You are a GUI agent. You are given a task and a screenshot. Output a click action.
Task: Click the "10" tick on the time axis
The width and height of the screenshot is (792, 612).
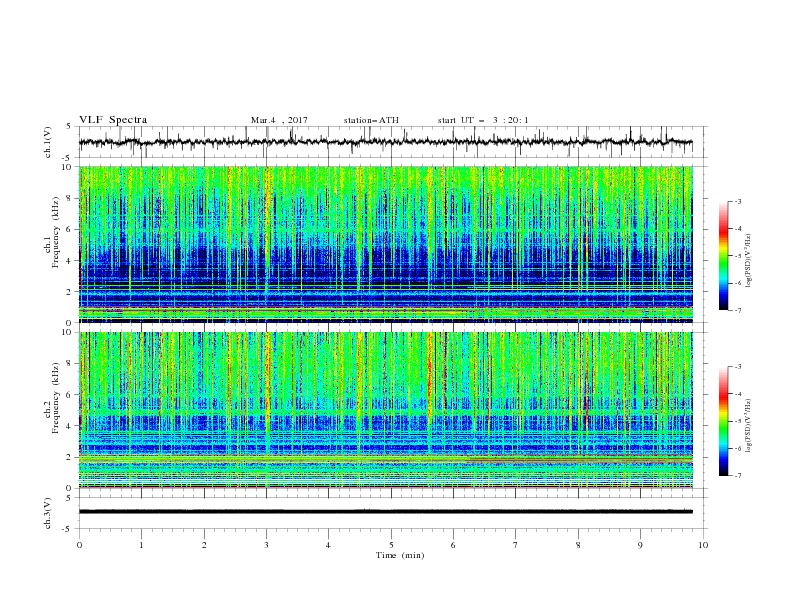click(x=703, y=545)
